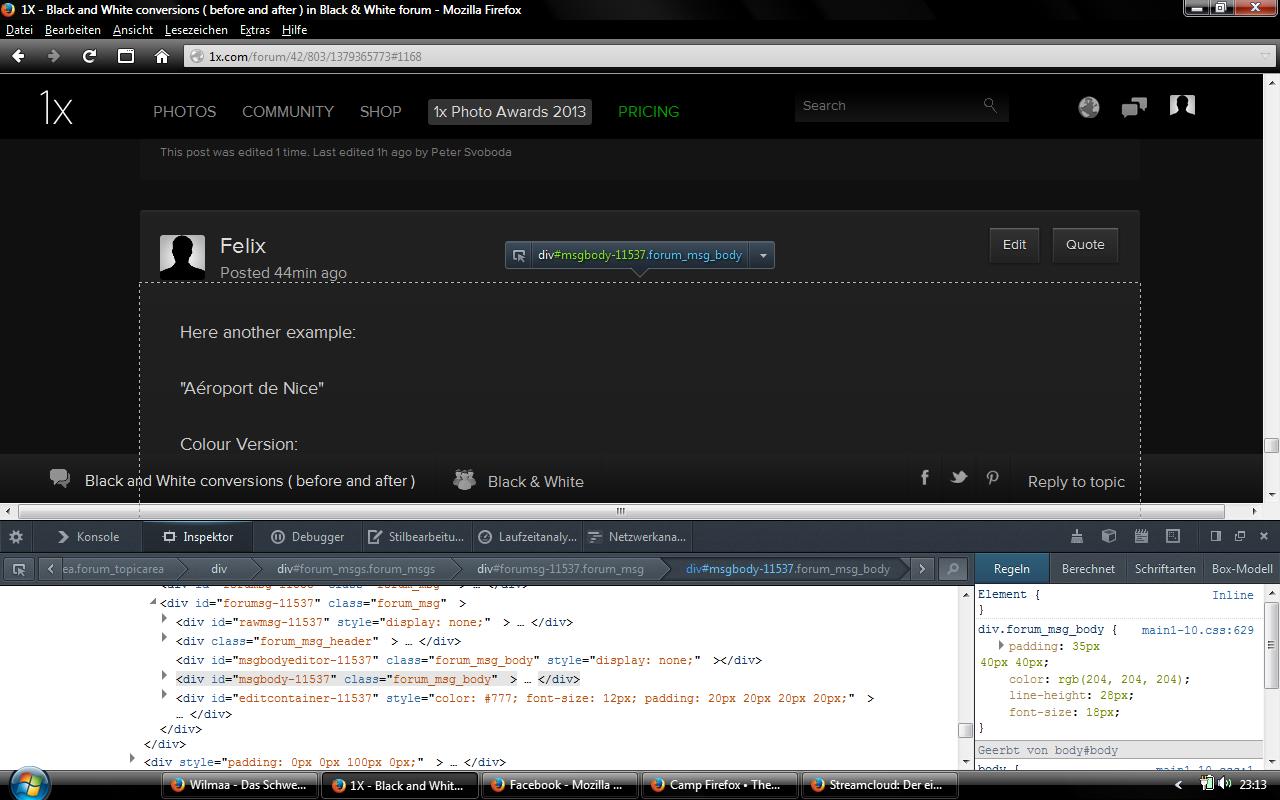Click the Twitter share icon
Viewport: 1280px width, 800px height.
click(x=958, y=478)
